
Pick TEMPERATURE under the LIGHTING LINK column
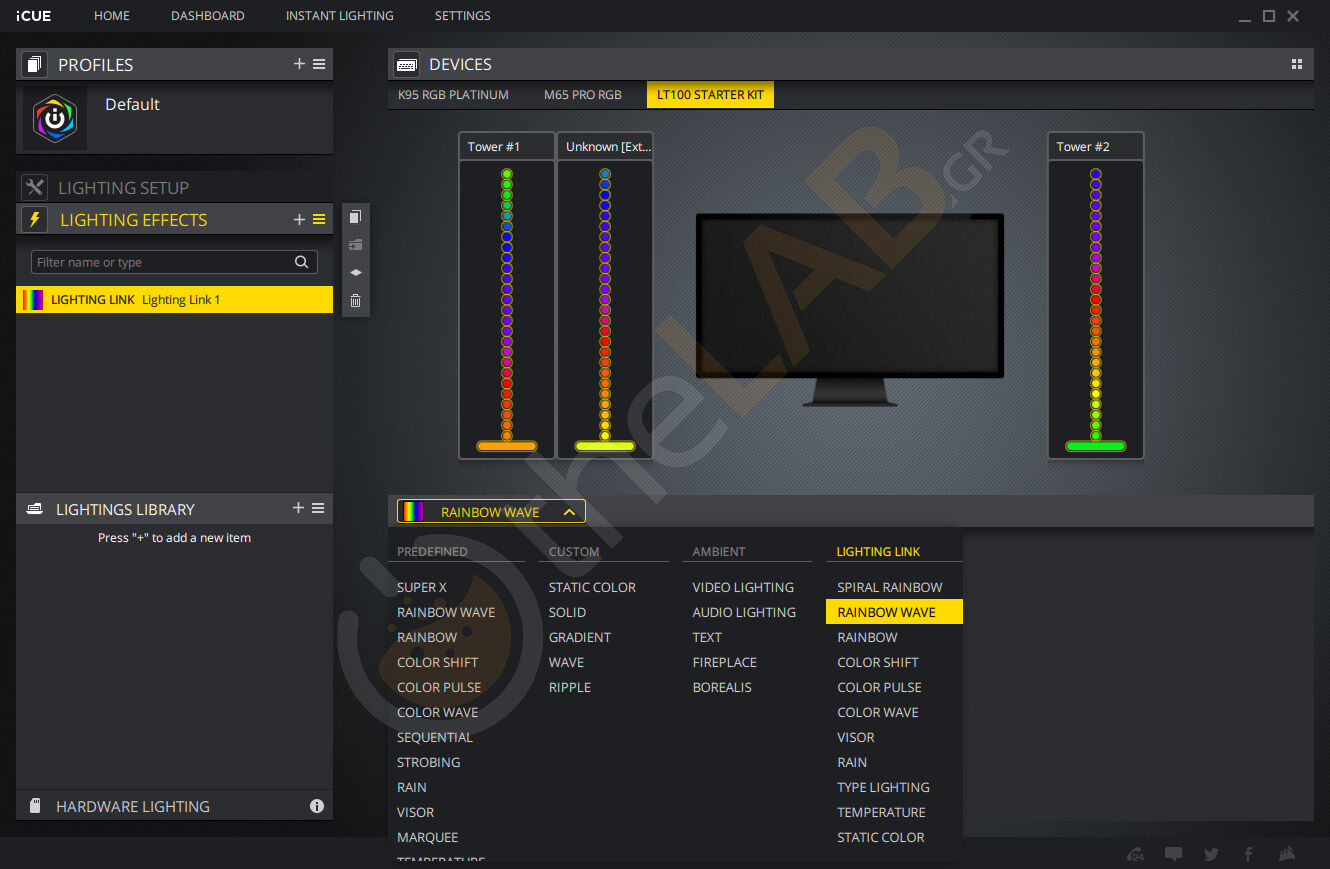point(882,812)
